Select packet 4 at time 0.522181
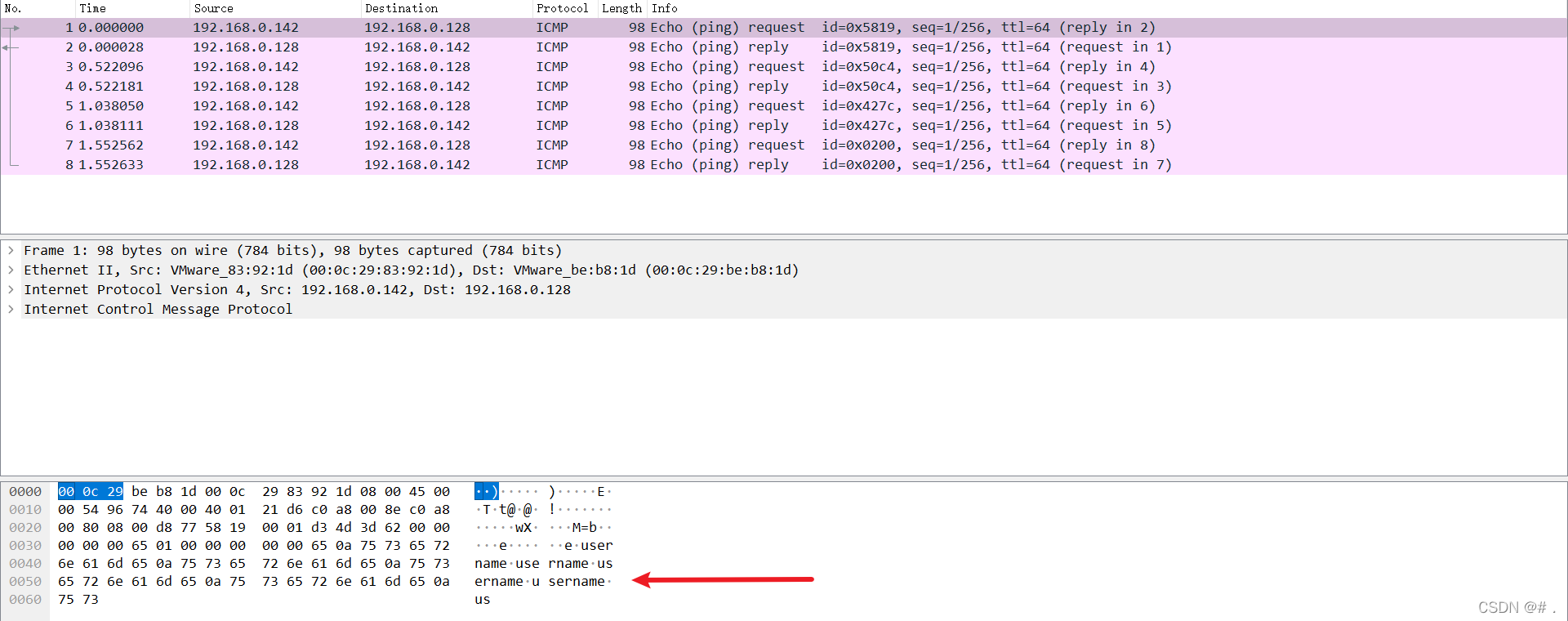The image size is (1568, 621). pos(784,86)
